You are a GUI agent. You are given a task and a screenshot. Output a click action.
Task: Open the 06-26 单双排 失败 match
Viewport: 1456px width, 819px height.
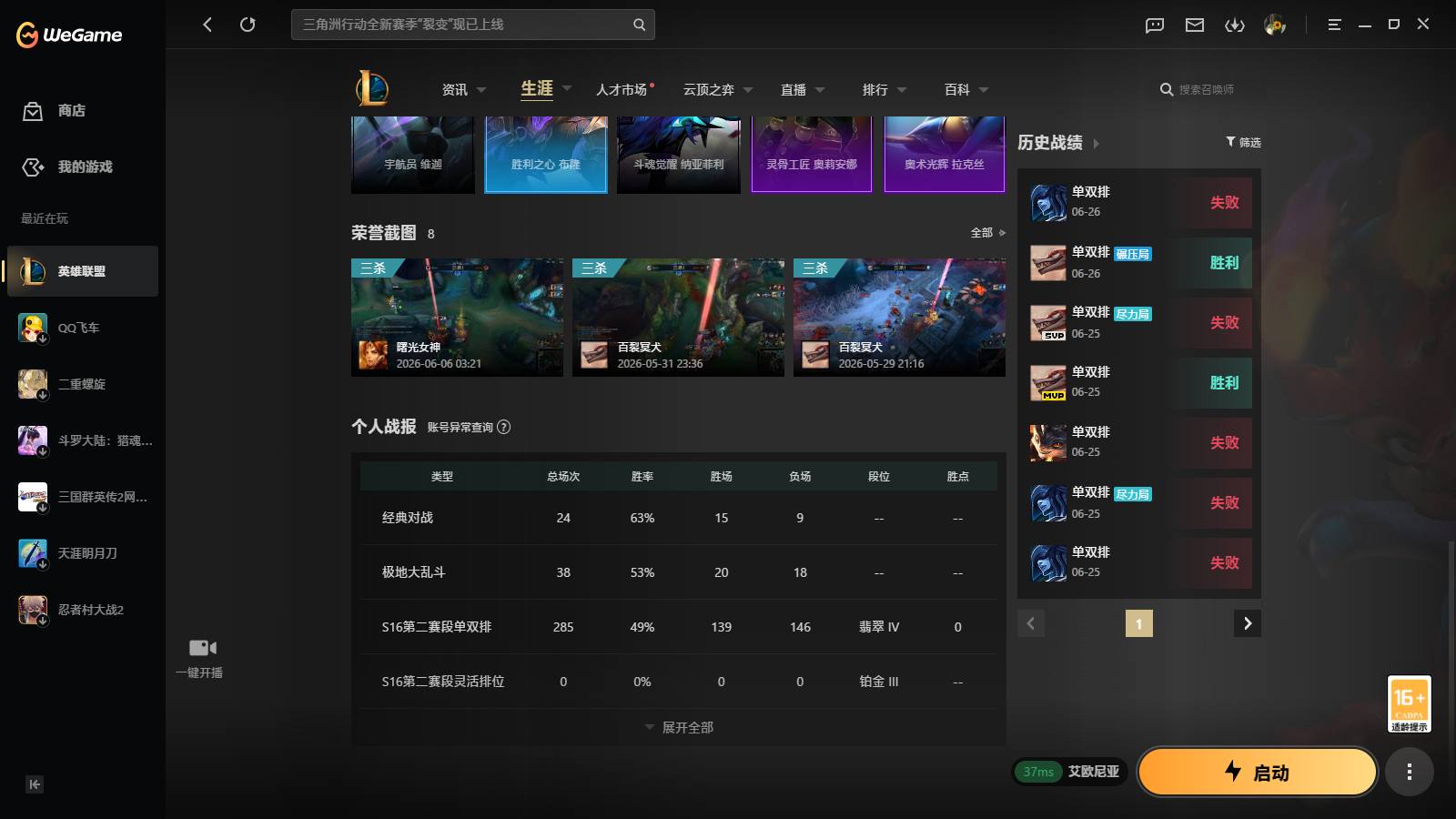pos(1139,202)
